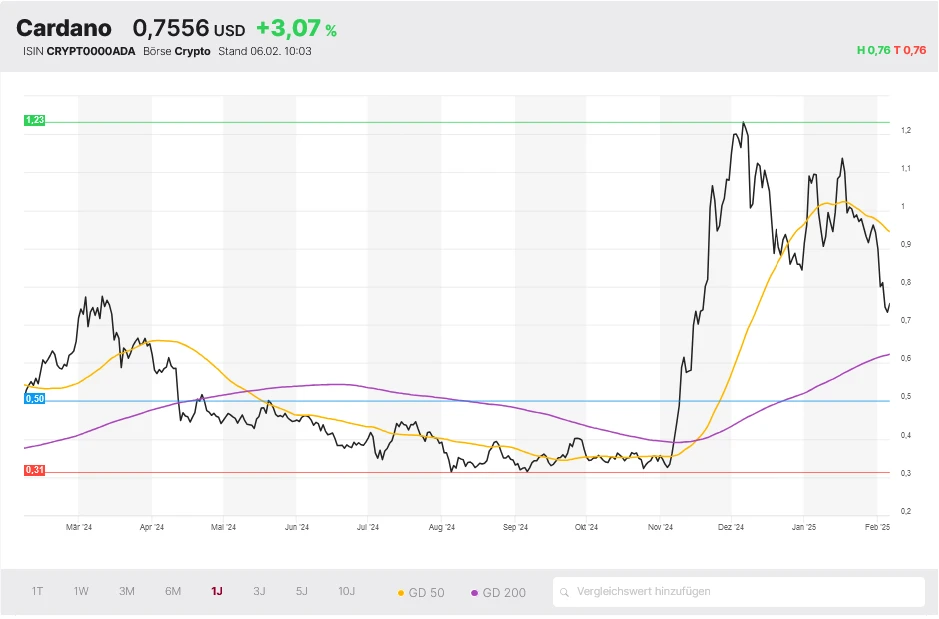Select the 6M chart range
Viewport: 939px width, 619px height.
click(x=173, y=591)
